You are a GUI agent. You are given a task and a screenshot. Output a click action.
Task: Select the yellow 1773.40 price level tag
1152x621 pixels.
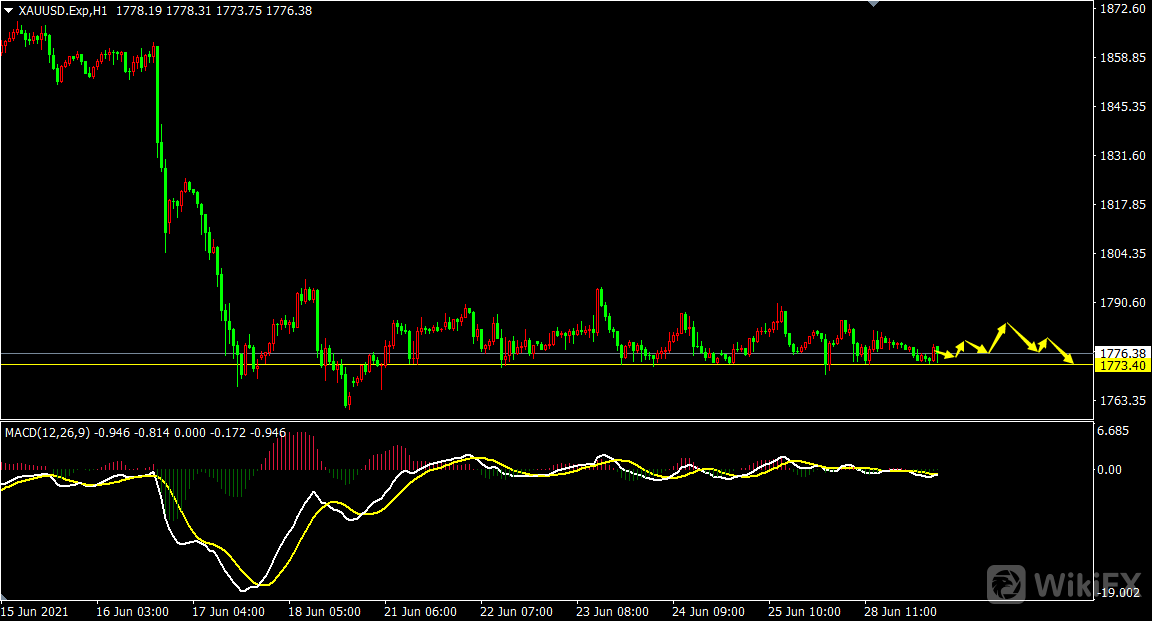[x=1120, y=366]
